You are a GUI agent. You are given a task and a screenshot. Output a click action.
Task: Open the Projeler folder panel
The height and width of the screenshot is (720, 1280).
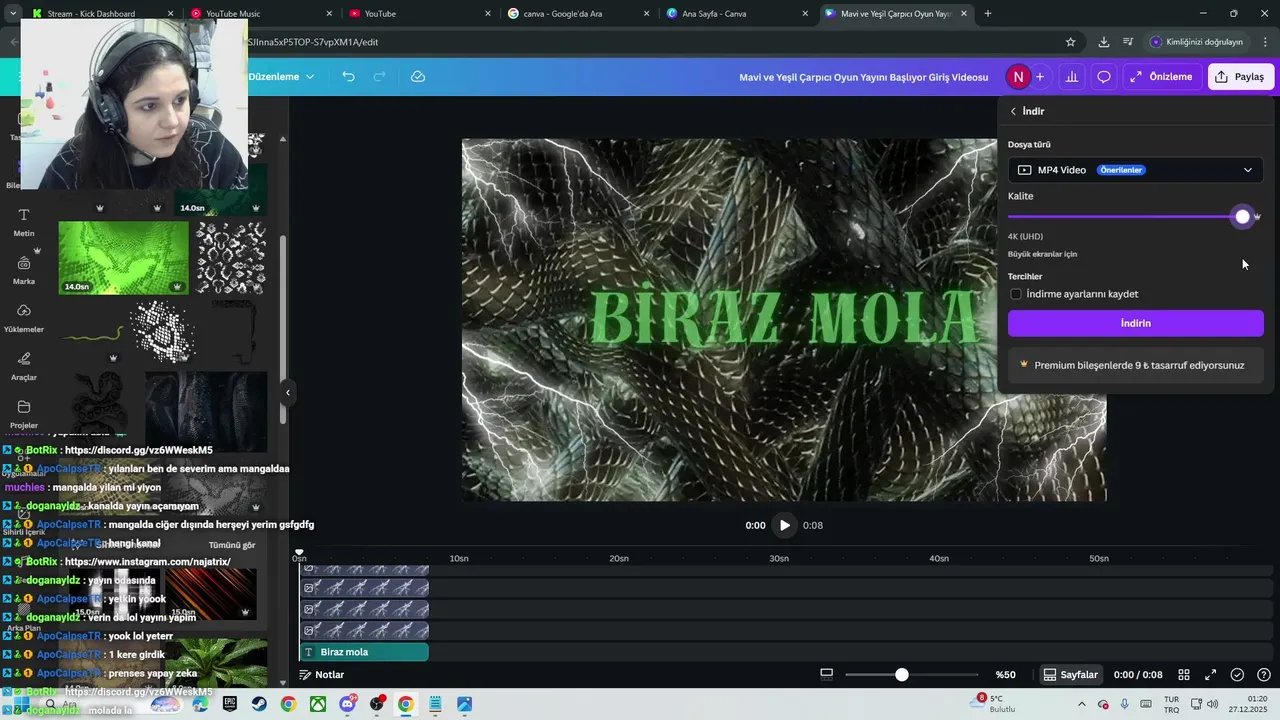tap(24, 414)
